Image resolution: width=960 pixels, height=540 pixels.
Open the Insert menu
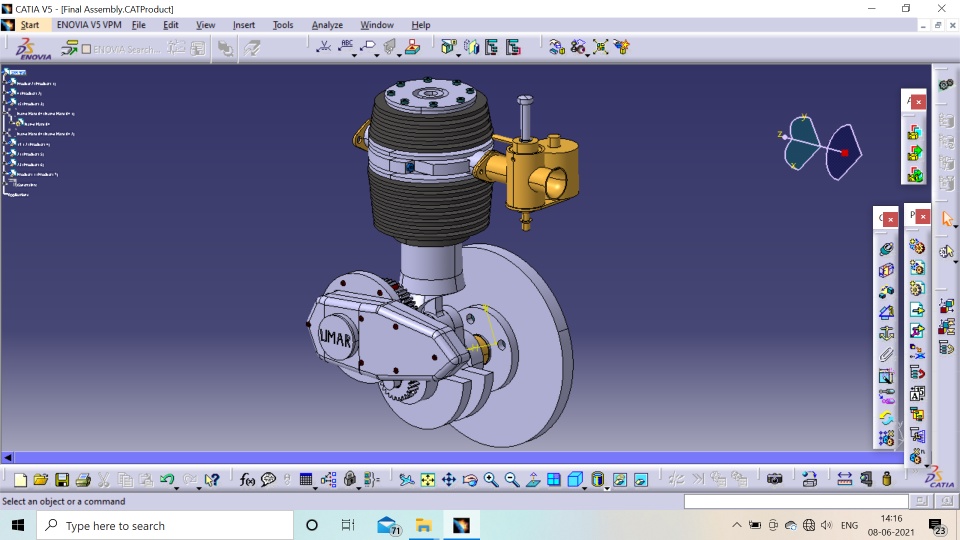(244, 25)
